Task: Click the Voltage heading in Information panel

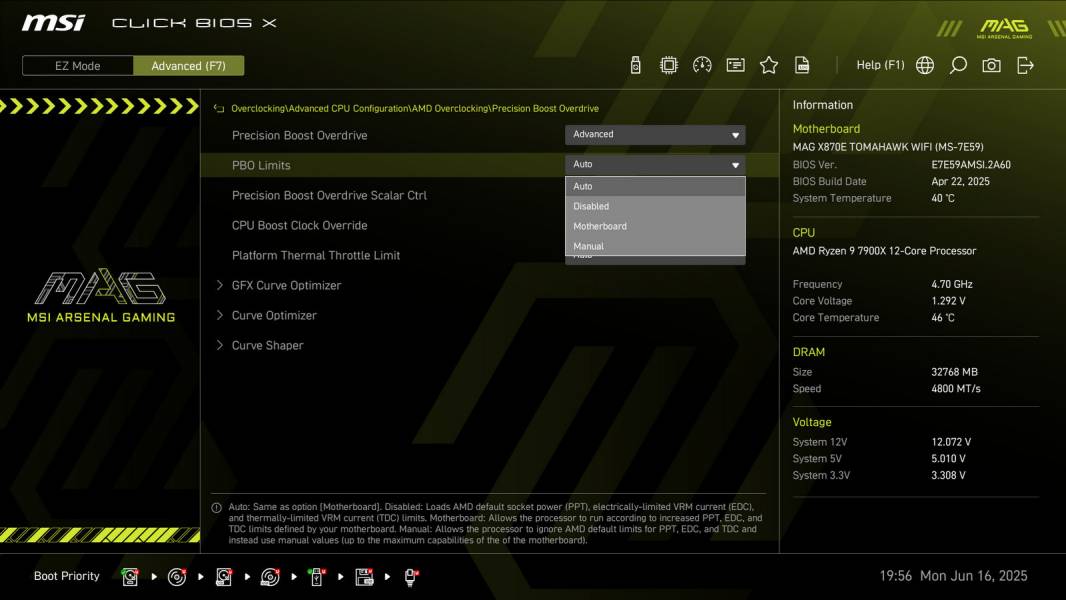Action: pos(812,422)
